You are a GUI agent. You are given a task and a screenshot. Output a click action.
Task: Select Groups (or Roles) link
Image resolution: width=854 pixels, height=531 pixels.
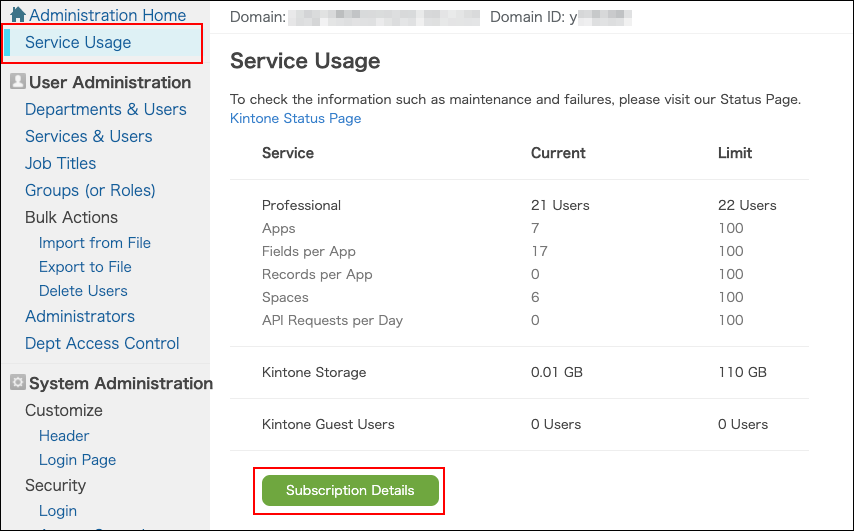(90, 190)
